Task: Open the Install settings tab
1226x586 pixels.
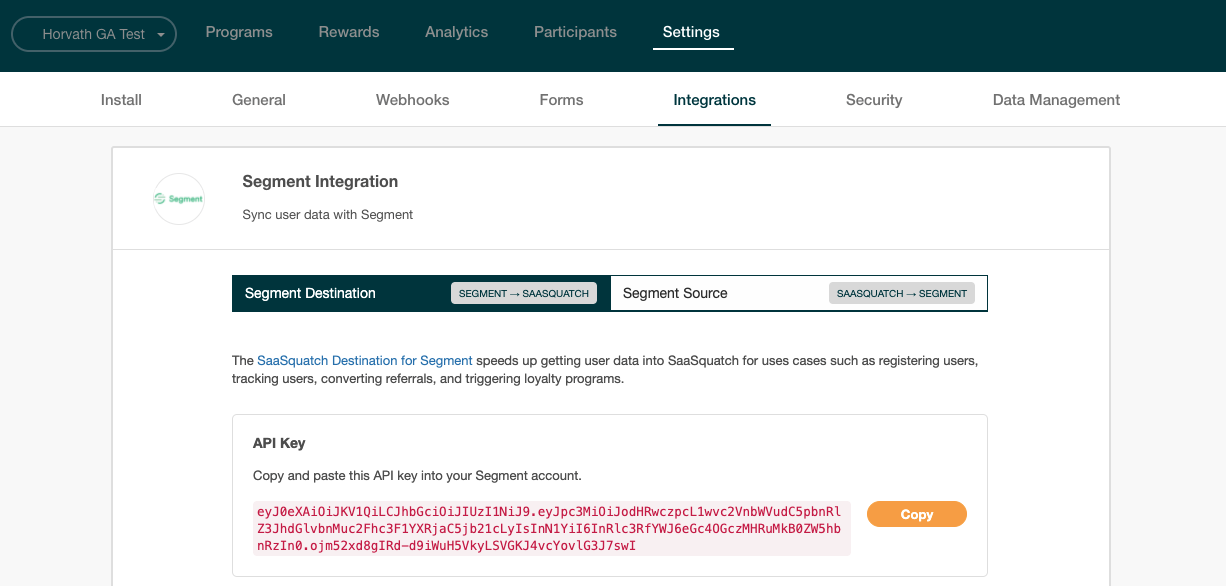Action: [121, 99]
